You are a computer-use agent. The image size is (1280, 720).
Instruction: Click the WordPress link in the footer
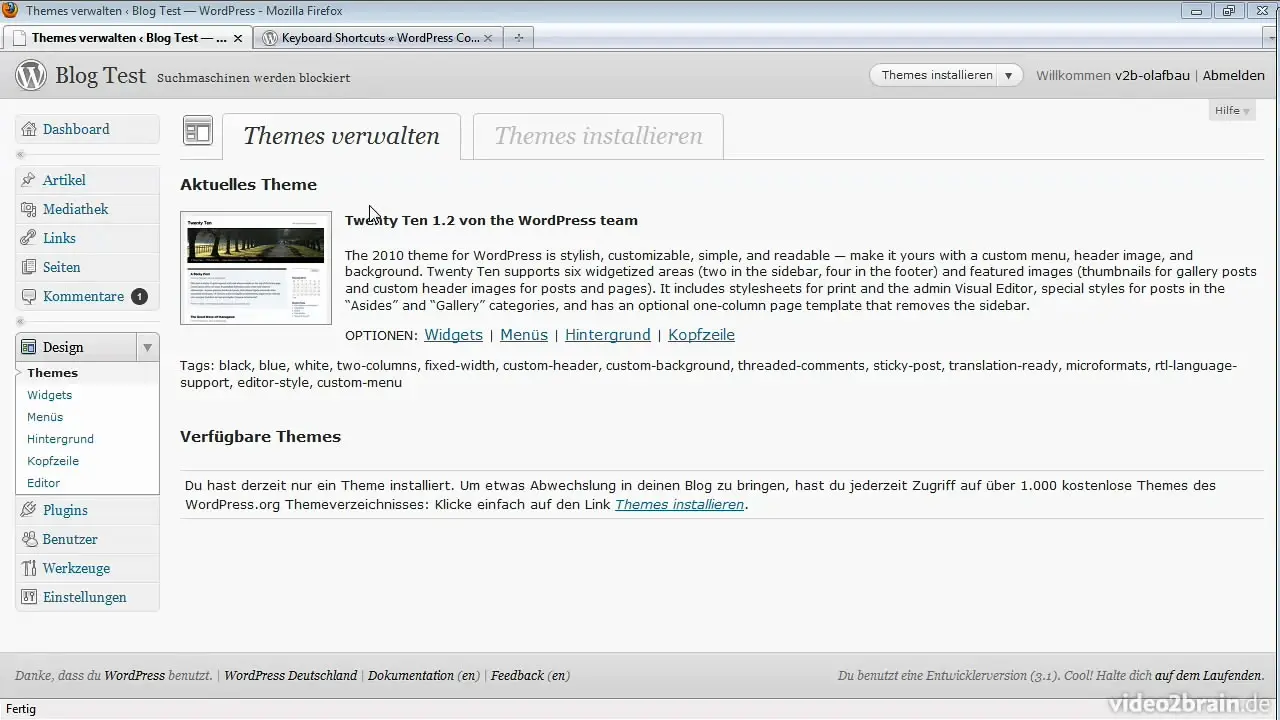134,676
